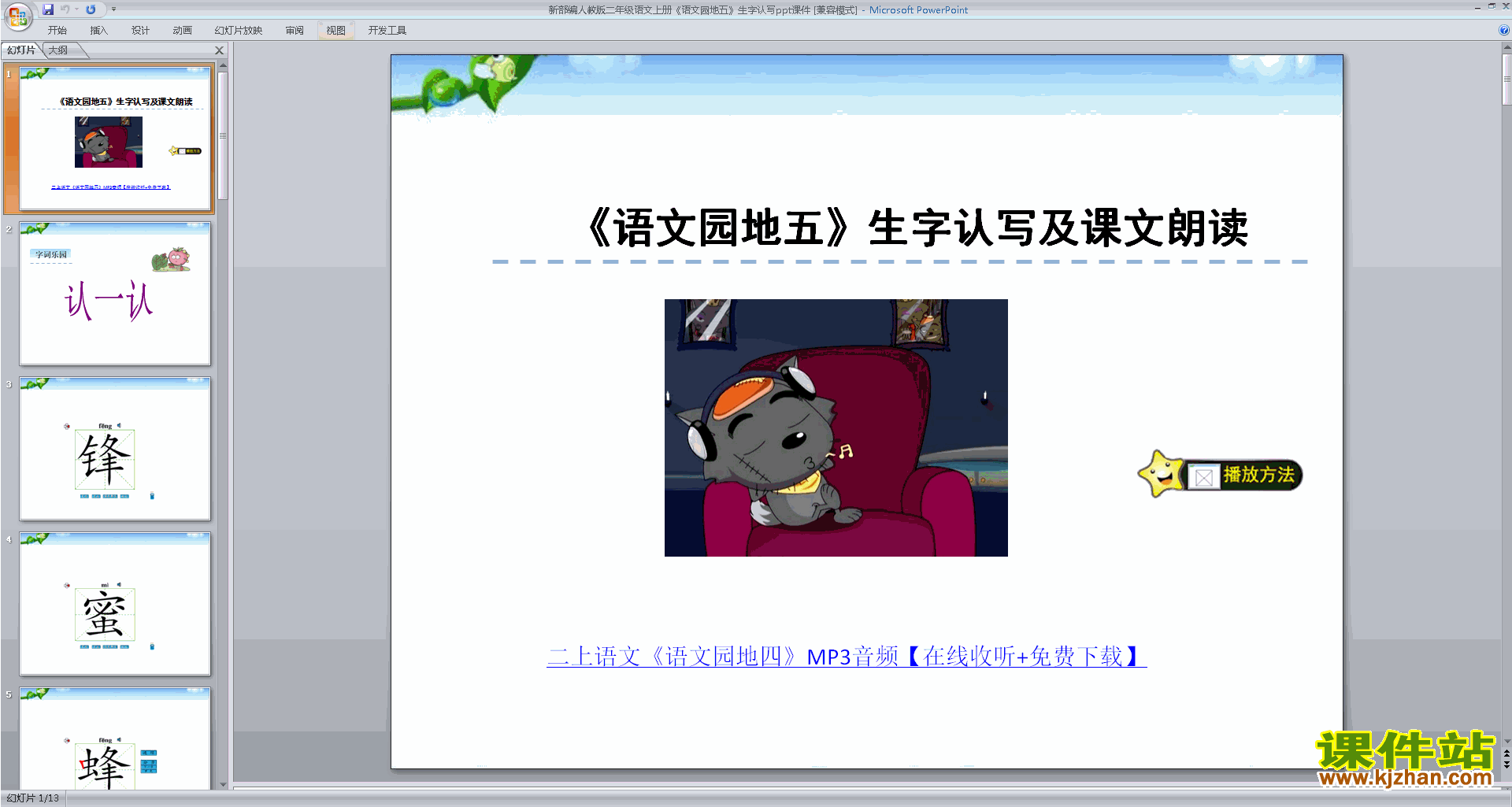Screen dimensions: 1512x807
Task: Select slide 2 thumbnail with 认一认
Action: (x=115, y=294)
